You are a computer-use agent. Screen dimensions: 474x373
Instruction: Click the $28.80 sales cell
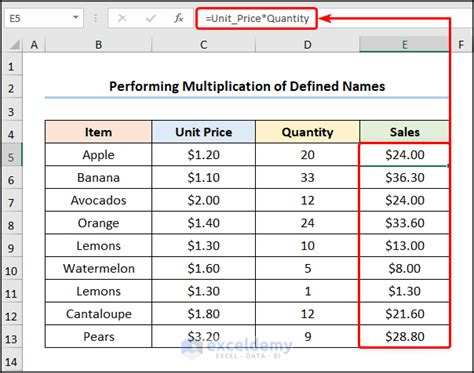(404, 336)
